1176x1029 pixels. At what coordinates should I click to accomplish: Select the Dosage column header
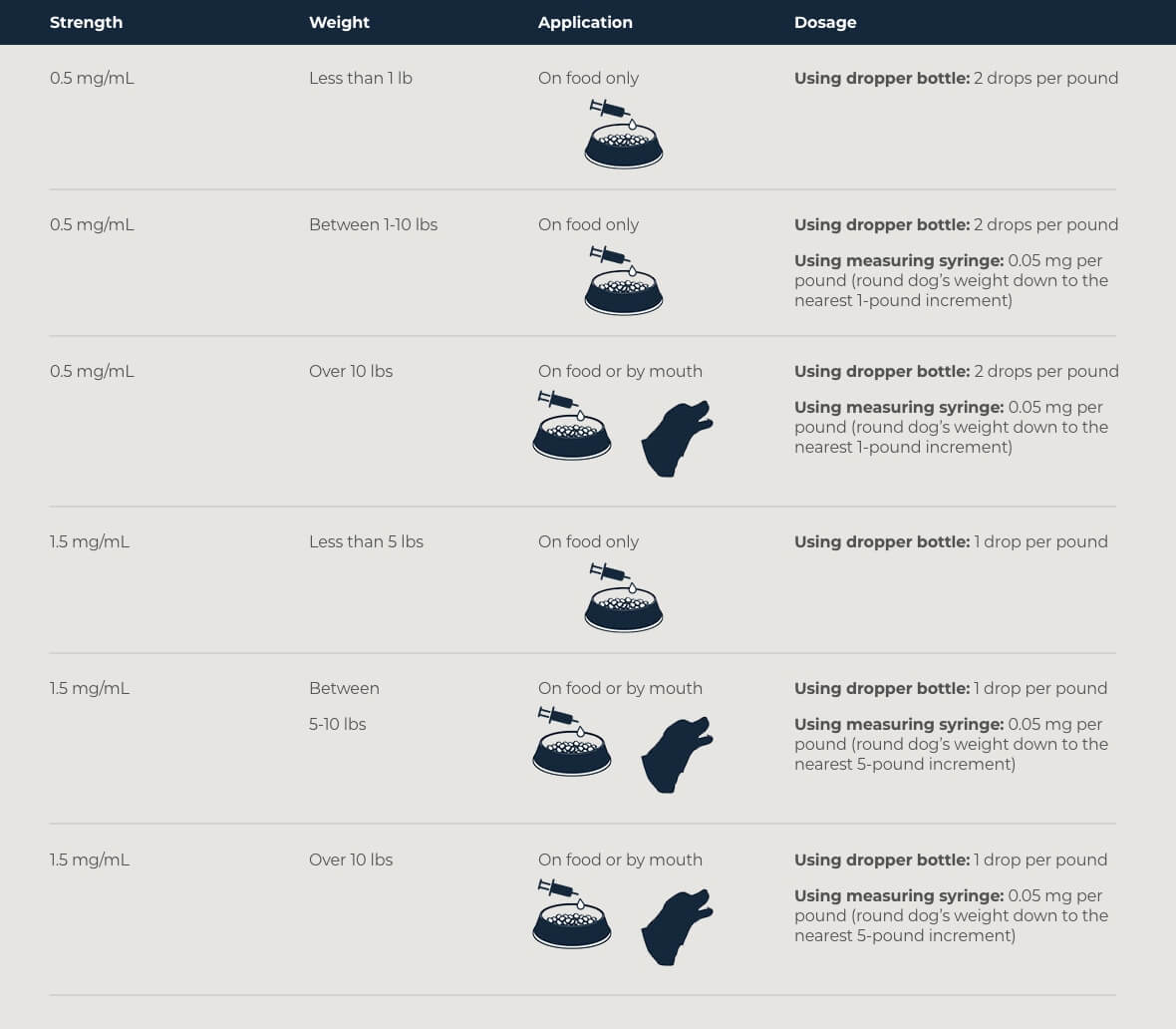[x=825, y=22]
